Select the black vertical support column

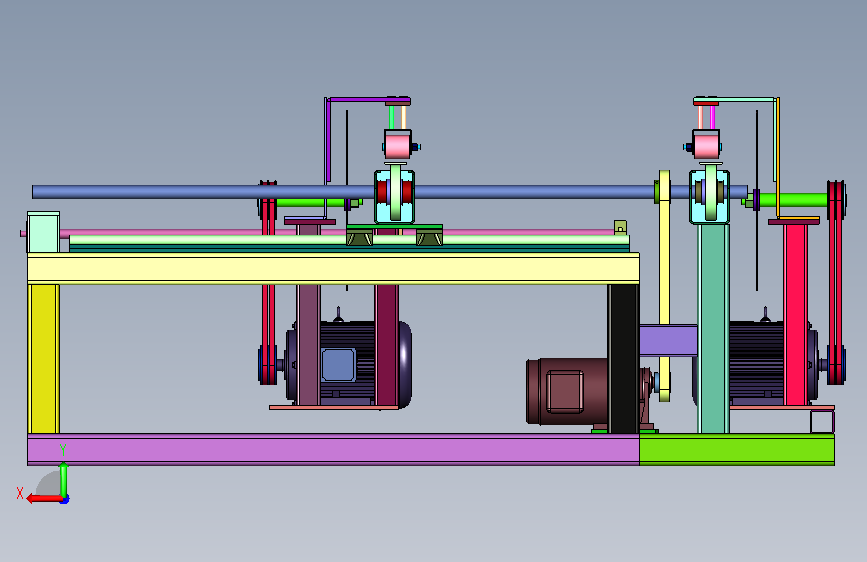tap(623, 359)
